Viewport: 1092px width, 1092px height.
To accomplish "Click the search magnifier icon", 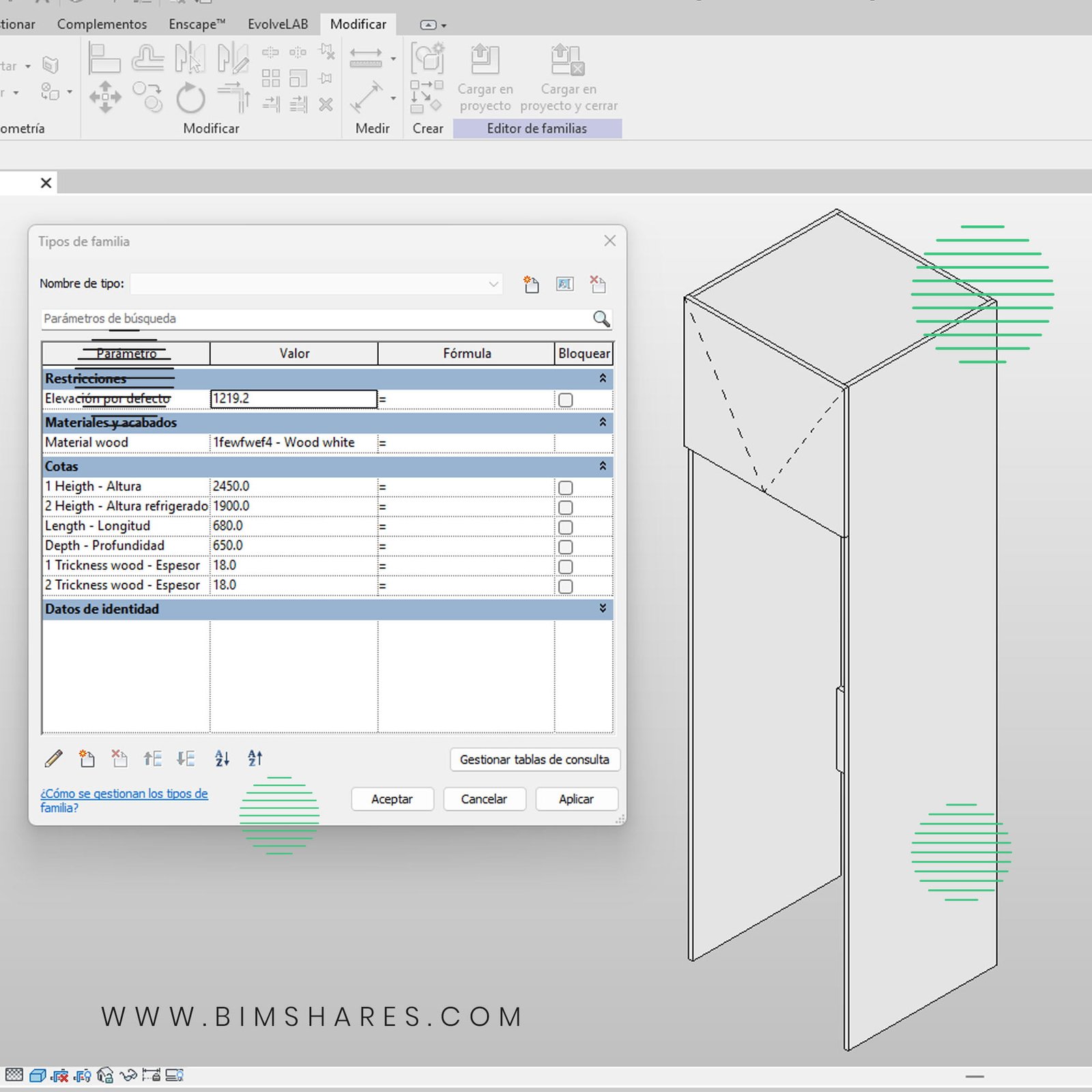I will pyautogui.click(x=601, y=319).
